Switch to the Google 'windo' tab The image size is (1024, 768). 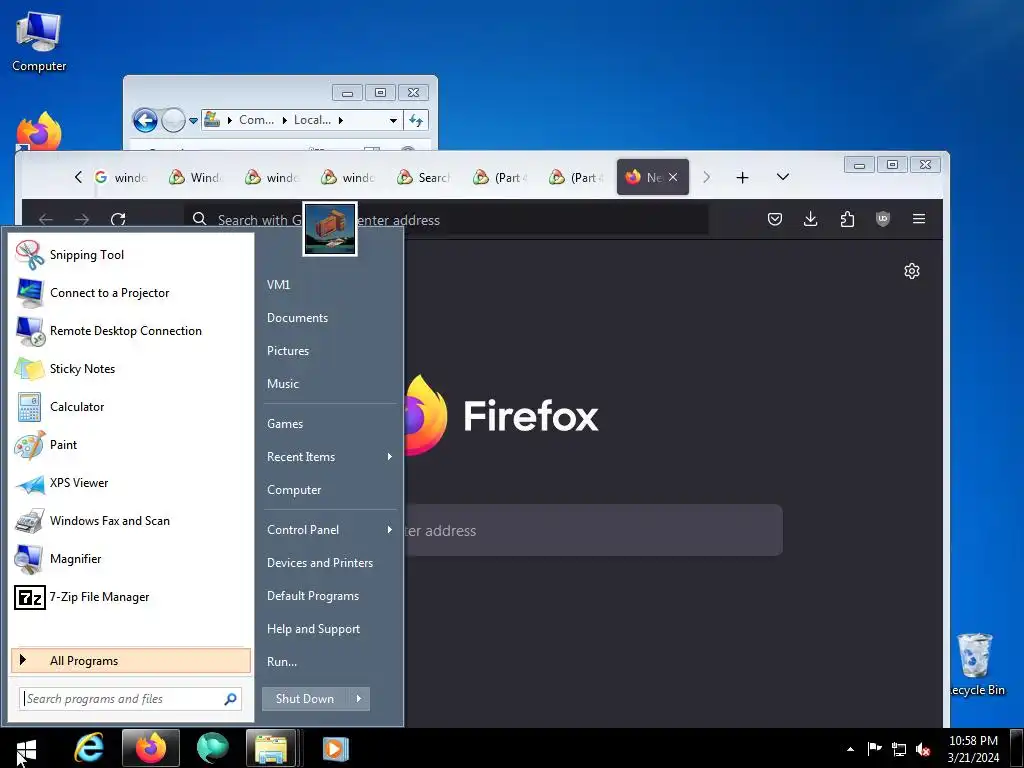click(x=122, y=177)
